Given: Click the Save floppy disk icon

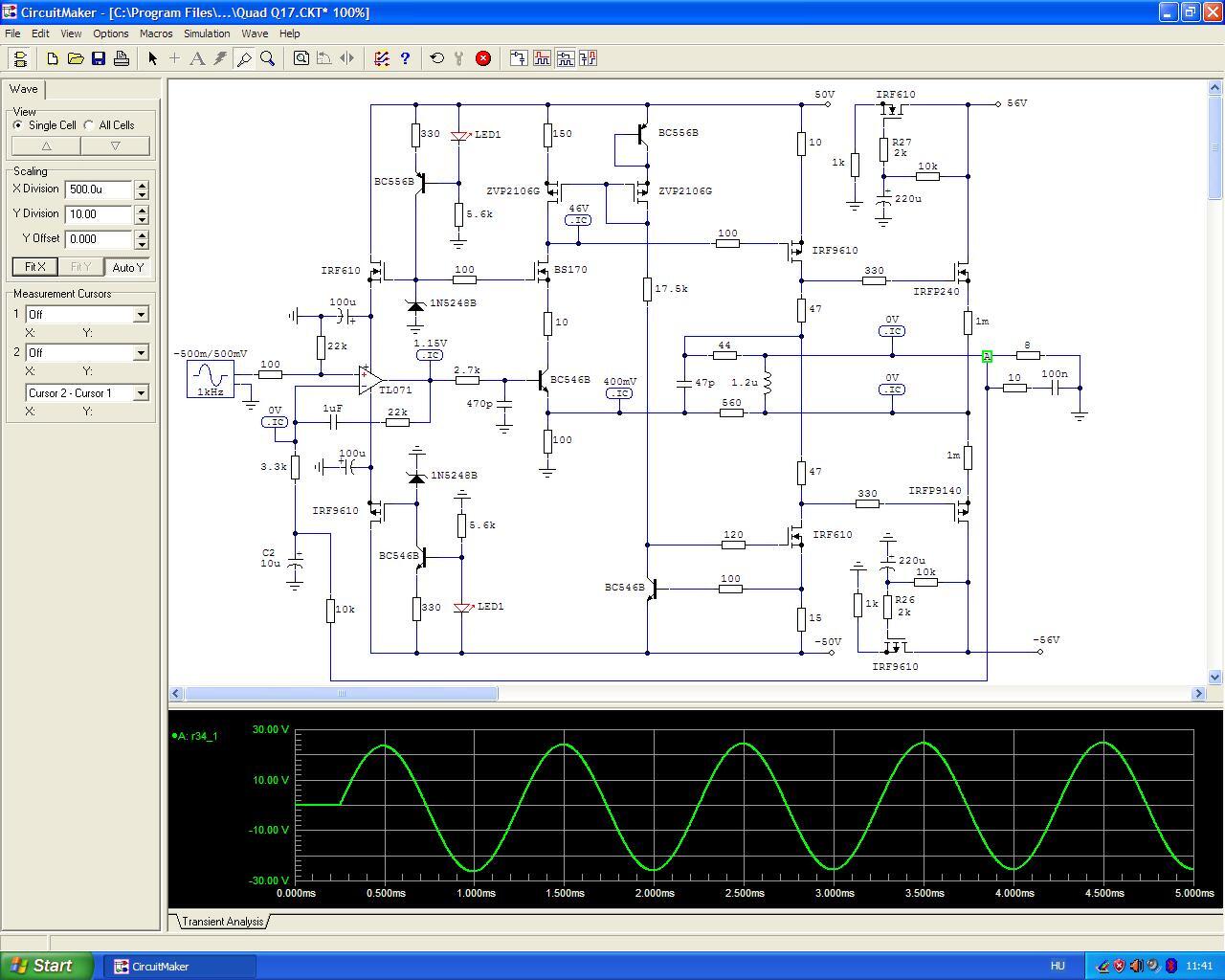Looking at the screenshot, I should click(x=99, y=58).
